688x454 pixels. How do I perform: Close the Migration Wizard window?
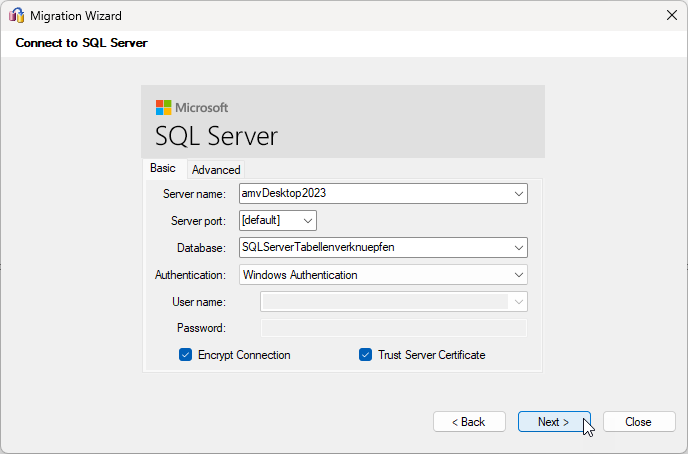tap(671, 15)
